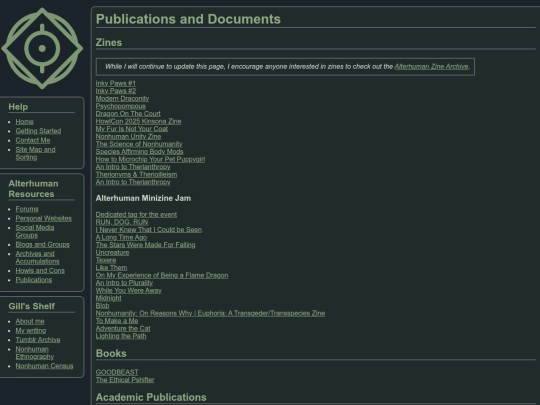Viewport: 540px width, 405px height.
Task: Click the site logo emblem
Action: (42, 48)
